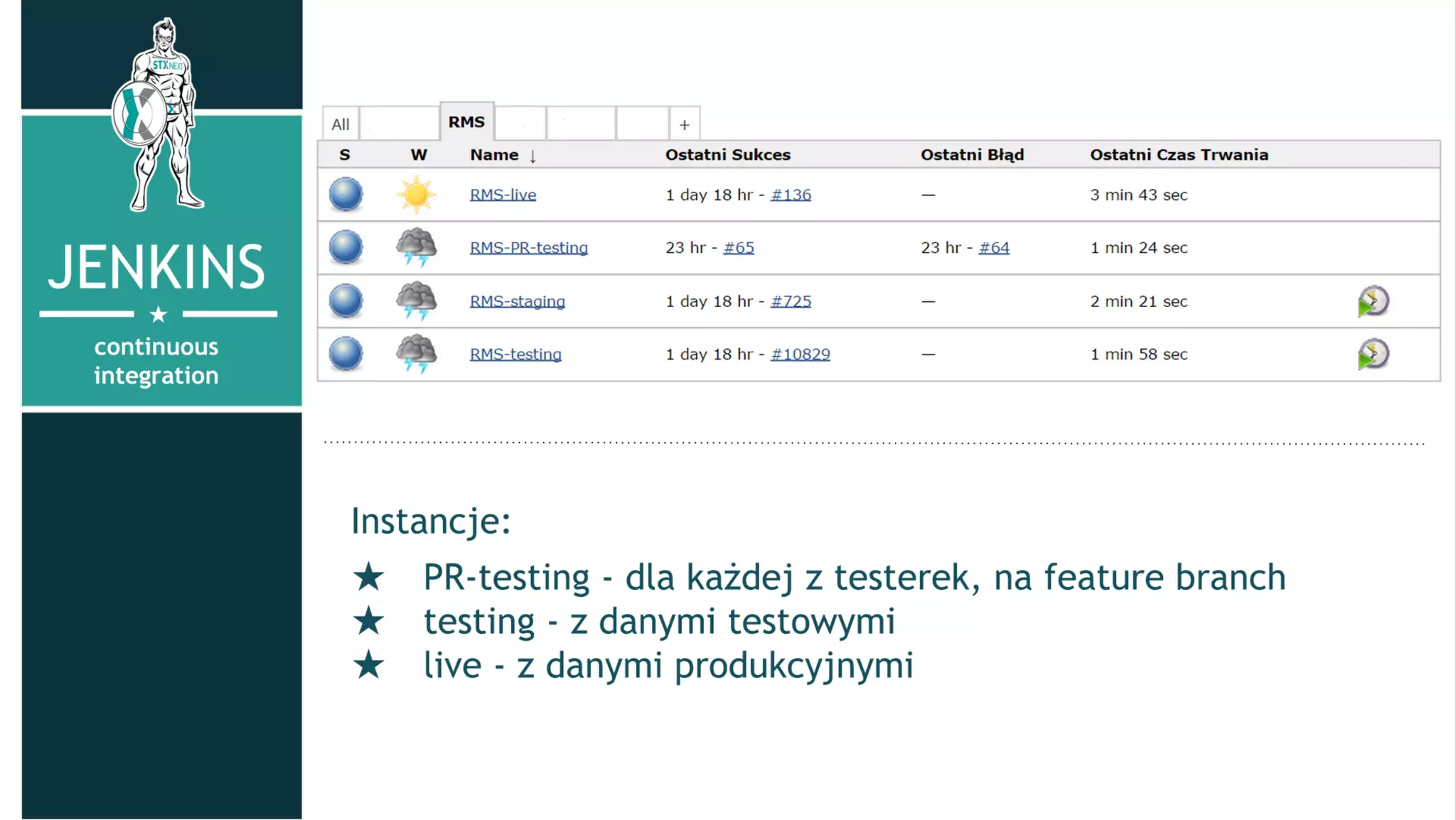The image size is (1456, 820).
Task: Click the '1 min 24 sec' duration cell
Action: coord(1139,247)
